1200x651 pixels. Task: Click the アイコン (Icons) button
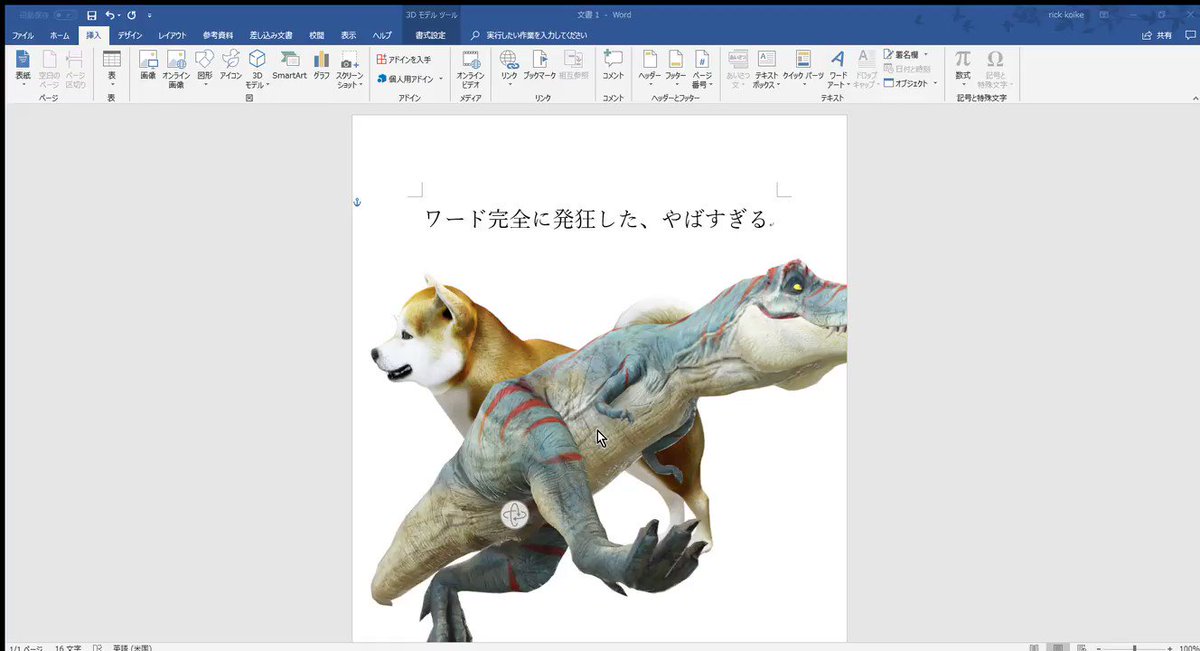point(231,66)
